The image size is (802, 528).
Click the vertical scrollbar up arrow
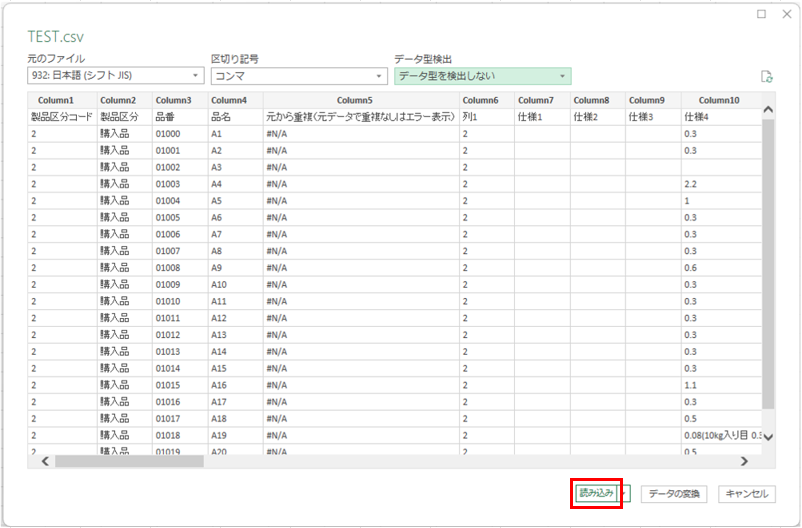(x=768, y=109)
